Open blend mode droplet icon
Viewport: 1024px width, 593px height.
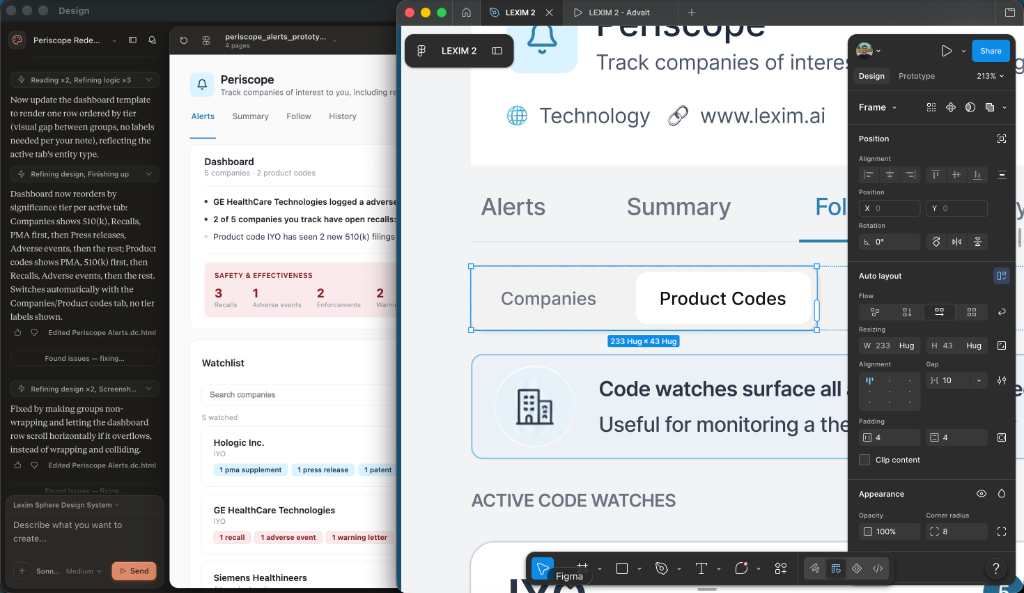click(x=1001, y=494)
